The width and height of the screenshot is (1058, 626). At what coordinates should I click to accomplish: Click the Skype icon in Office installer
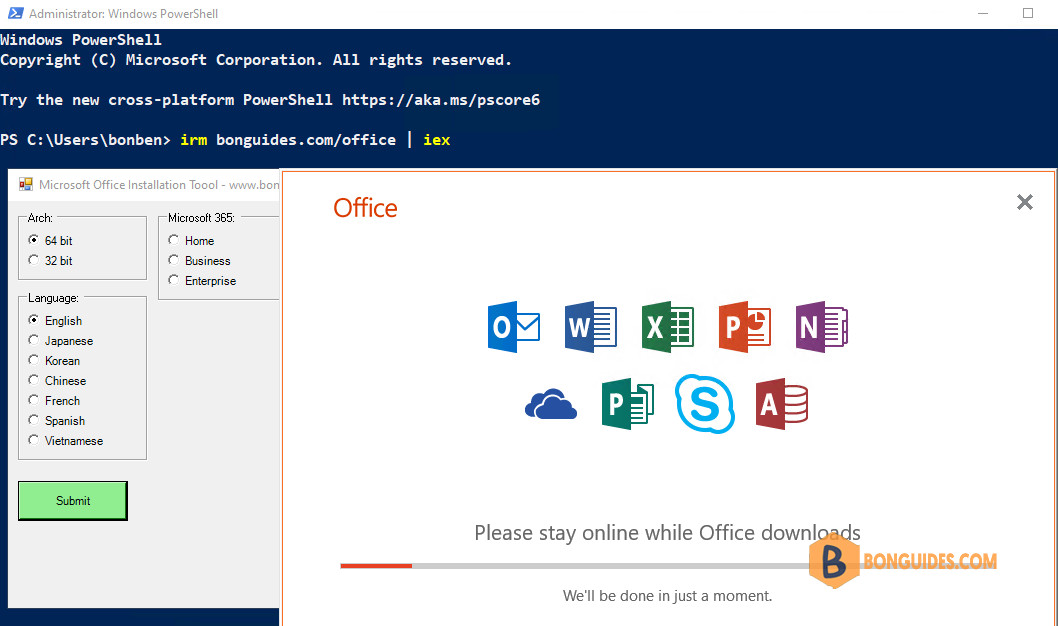pyautogui.click(x=705, y=404)
